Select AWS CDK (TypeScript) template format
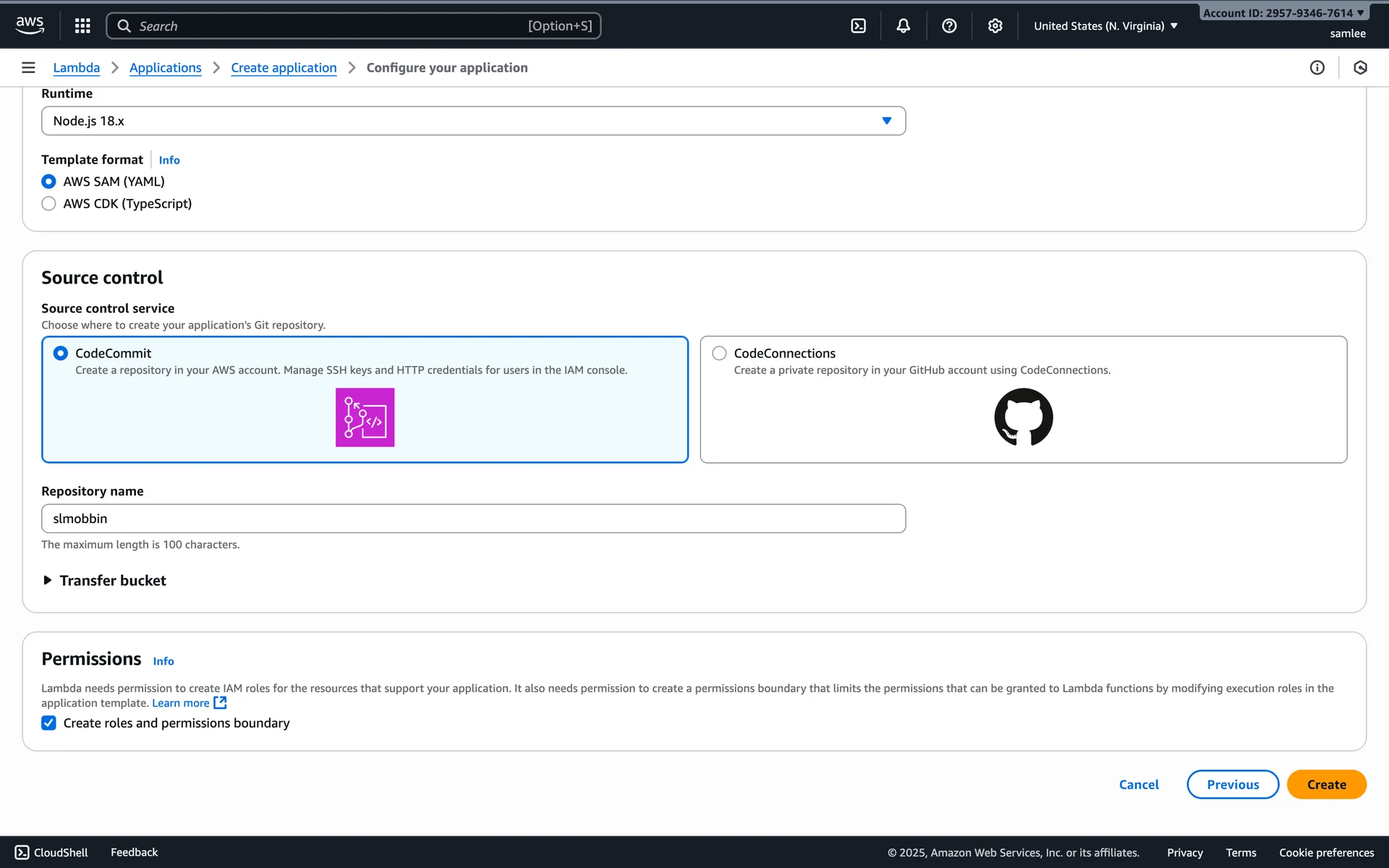 point(48,204)
